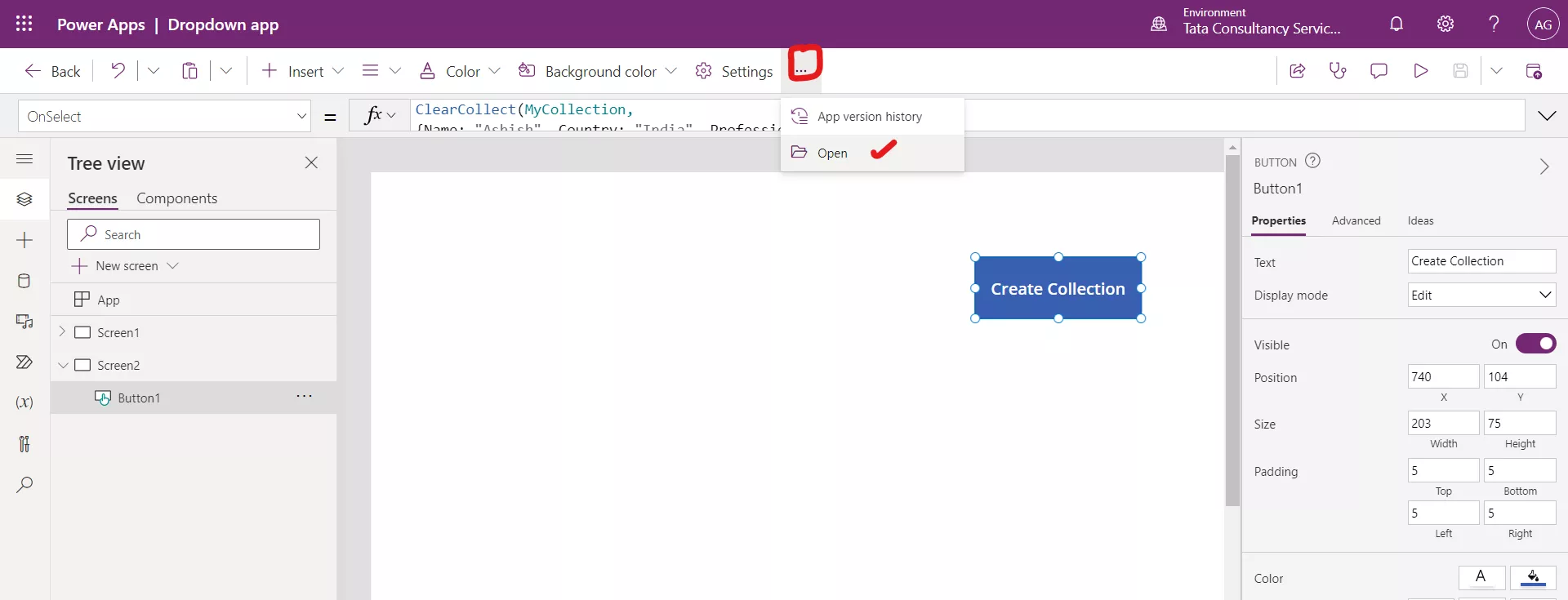The width and height of the screenshot is (1568, 600).
Task: Open the fx function dropdown
Action: click(380, 116)
